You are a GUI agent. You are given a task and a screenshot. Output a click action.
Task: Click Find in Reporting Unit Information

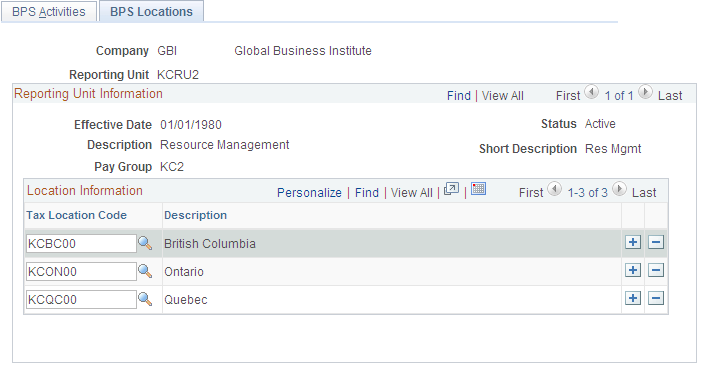(458, 96)
